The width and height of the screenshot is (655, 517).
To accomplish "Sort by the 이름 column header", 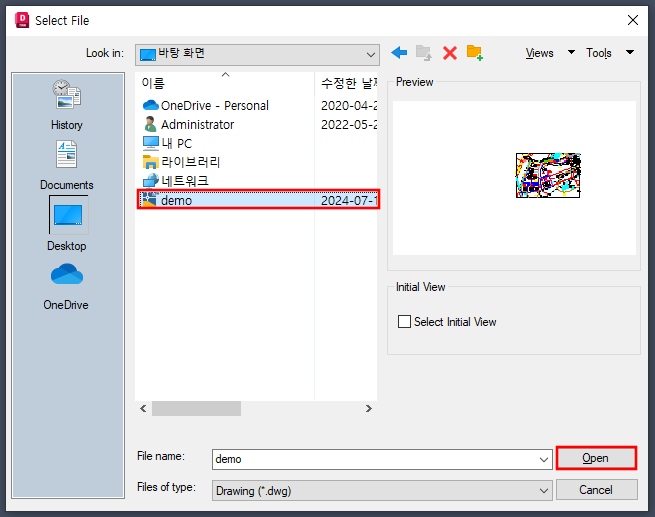I will click(225, 83).
